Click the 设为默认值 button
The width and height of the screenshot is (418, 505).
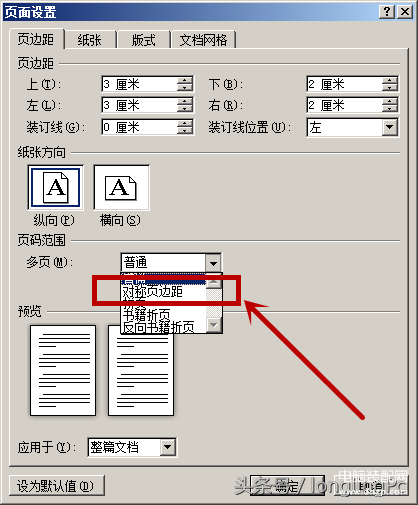57,486
